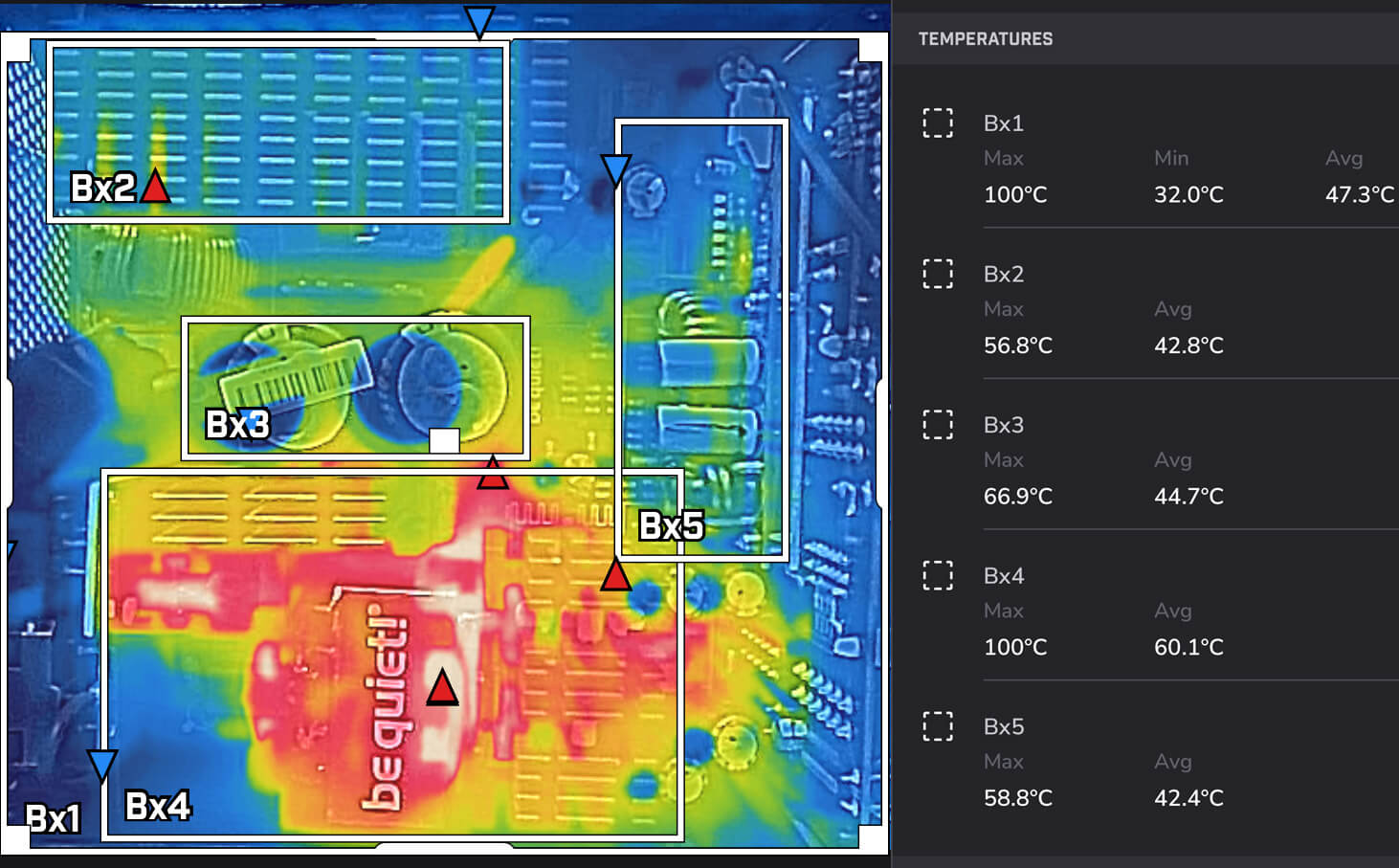Click the Bx3 label on the thermal image
The image size is (1399, 868).
238,424
